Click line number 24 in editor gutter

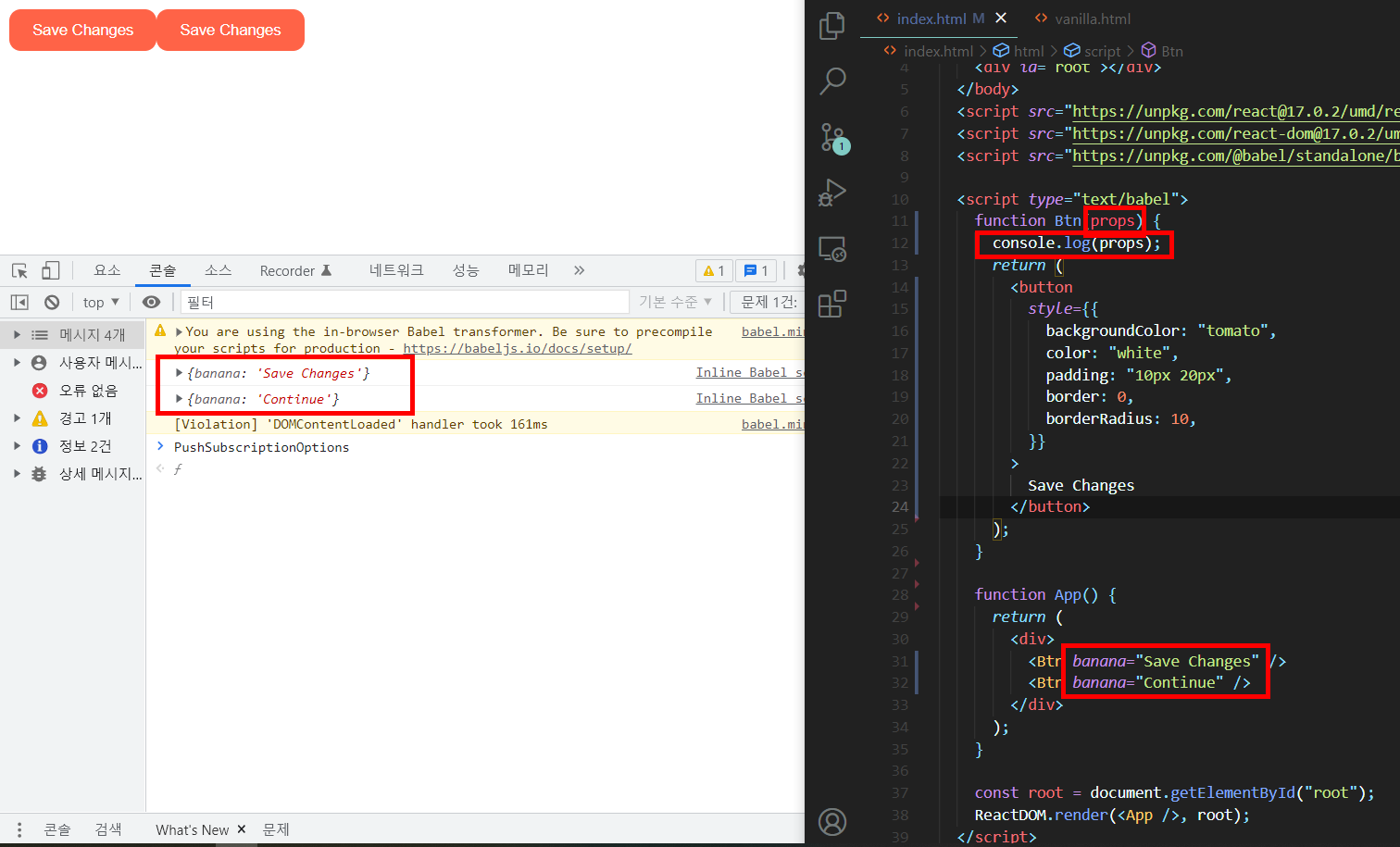(x=900, y=507)
